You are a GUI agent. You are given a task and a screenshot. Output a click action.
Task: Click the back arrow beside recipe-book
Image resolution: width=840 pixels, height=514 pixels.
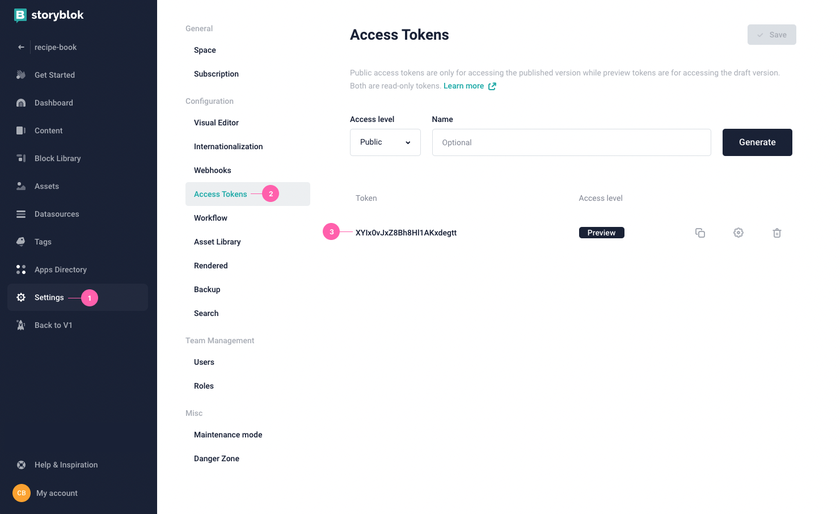(x=21, y=47)
